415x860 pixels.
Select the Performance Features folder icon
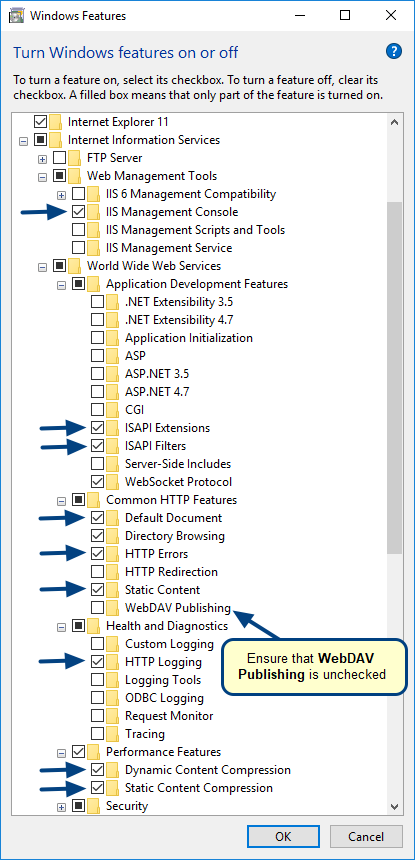(x=93, y=752)
